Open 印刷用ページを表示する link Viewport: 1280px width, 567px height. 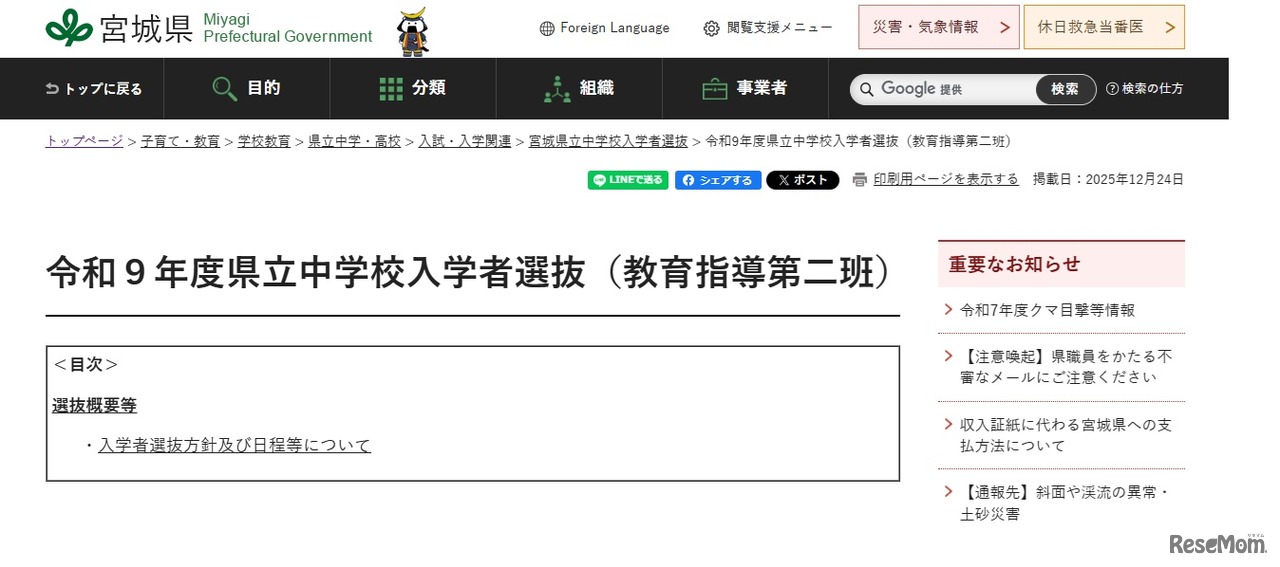[x=946, y=179]
